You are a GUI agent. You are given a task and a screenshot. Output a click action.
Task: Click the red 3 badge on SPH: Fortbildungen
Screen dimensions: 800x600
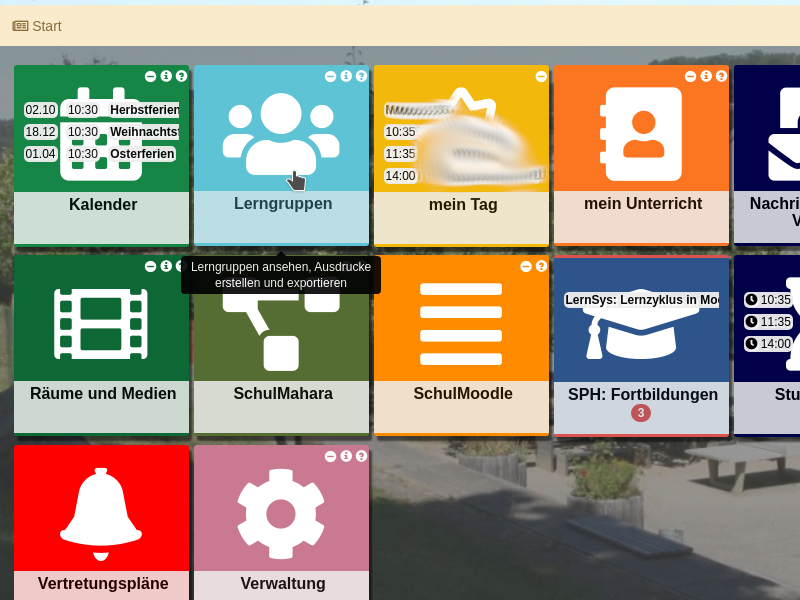pos(641,413)
